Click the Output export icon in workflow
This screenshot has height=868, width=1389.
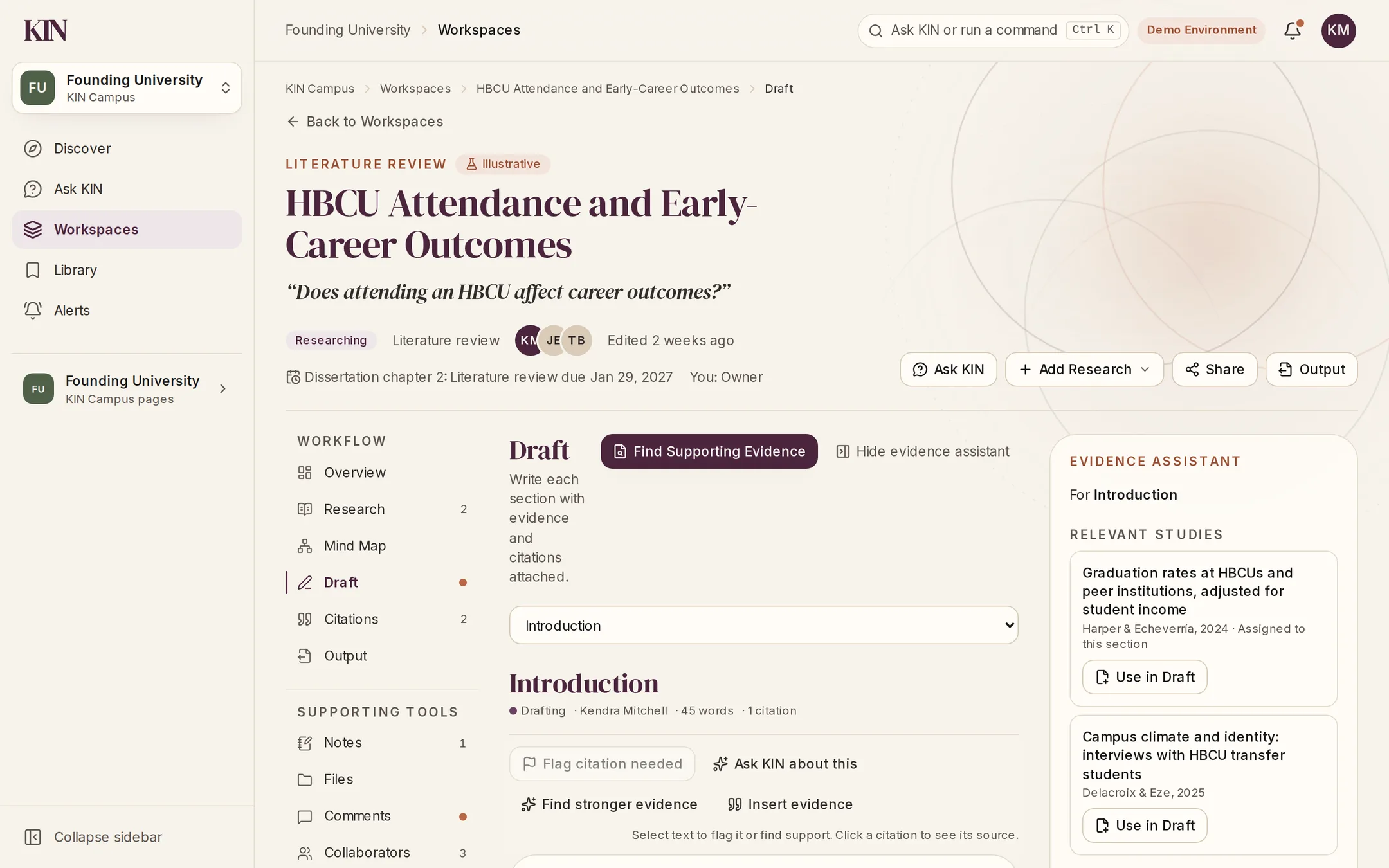[305, 656]
